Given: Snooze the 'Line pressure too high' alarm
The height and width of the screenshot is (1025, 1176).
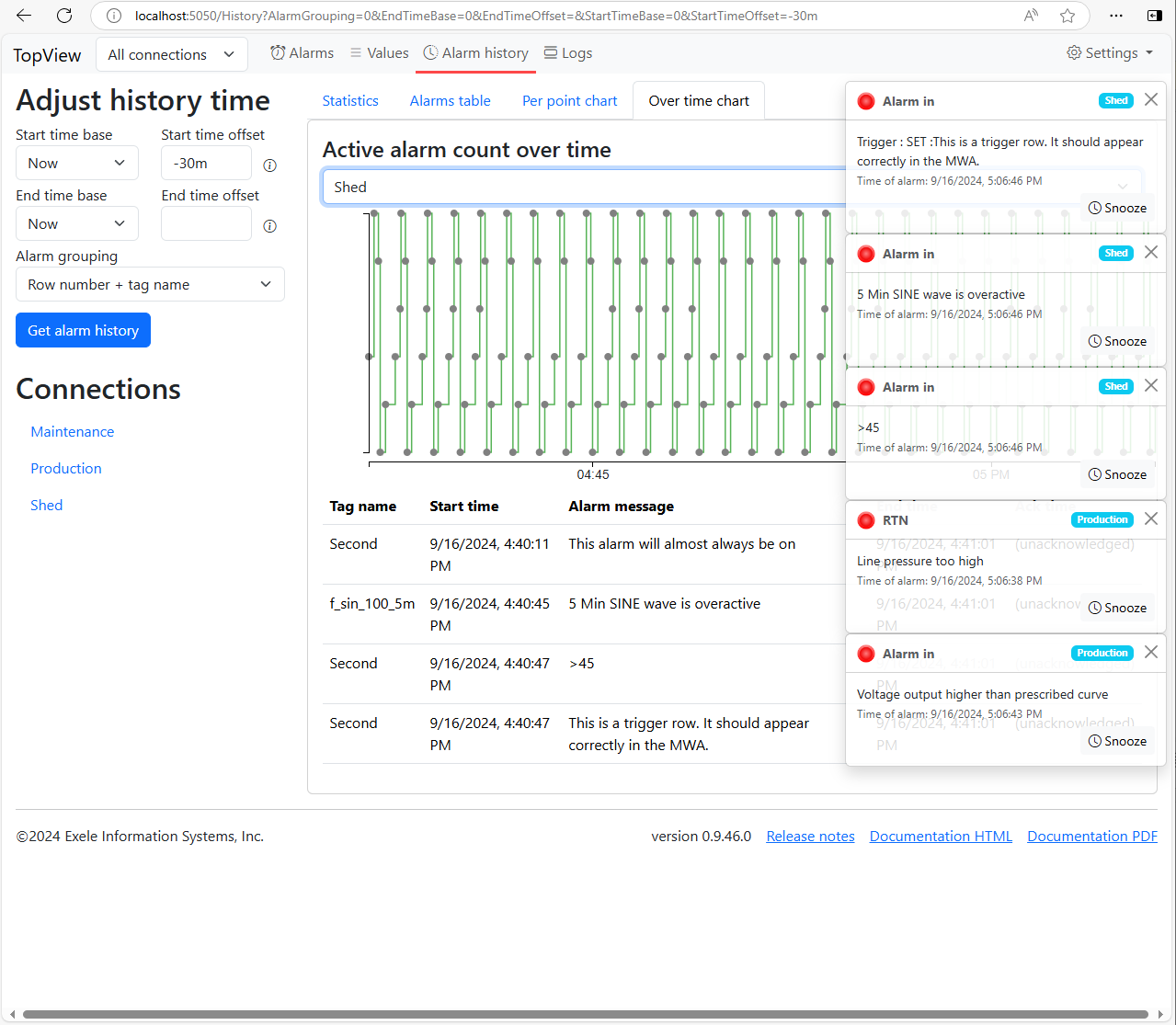Looking at the screenshot, I should point(1117,608).
